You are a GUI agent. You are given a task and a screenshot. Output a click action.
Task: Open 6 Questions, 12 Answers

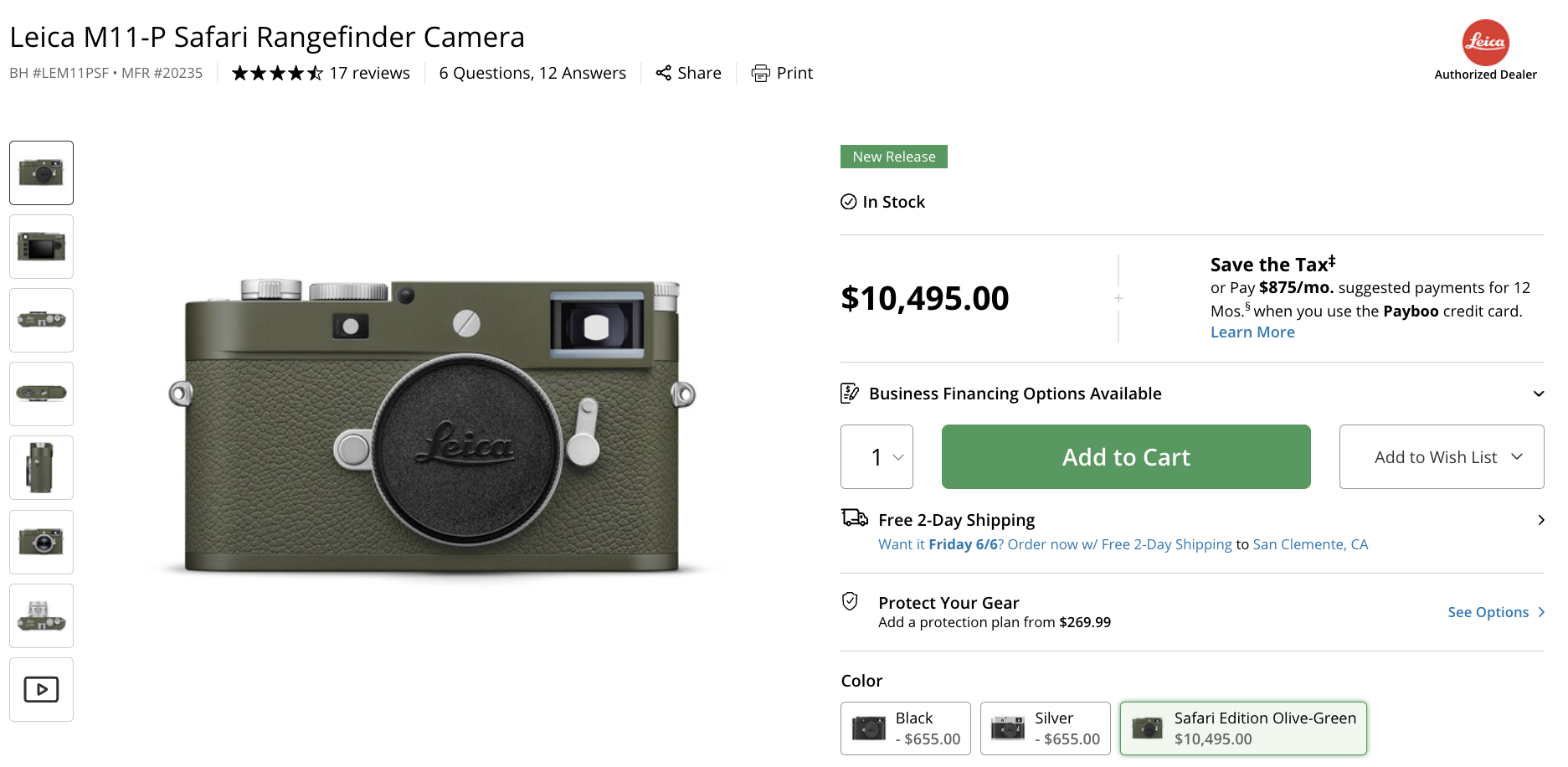[532, 73]
